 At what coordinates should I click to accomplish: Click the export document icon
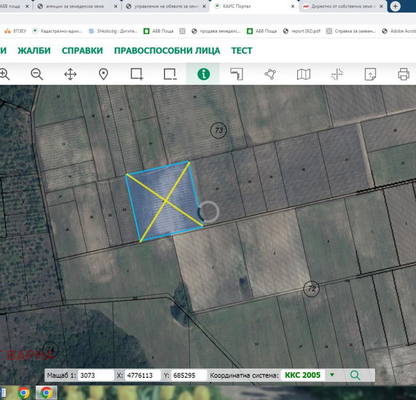(x=370, y=74)
